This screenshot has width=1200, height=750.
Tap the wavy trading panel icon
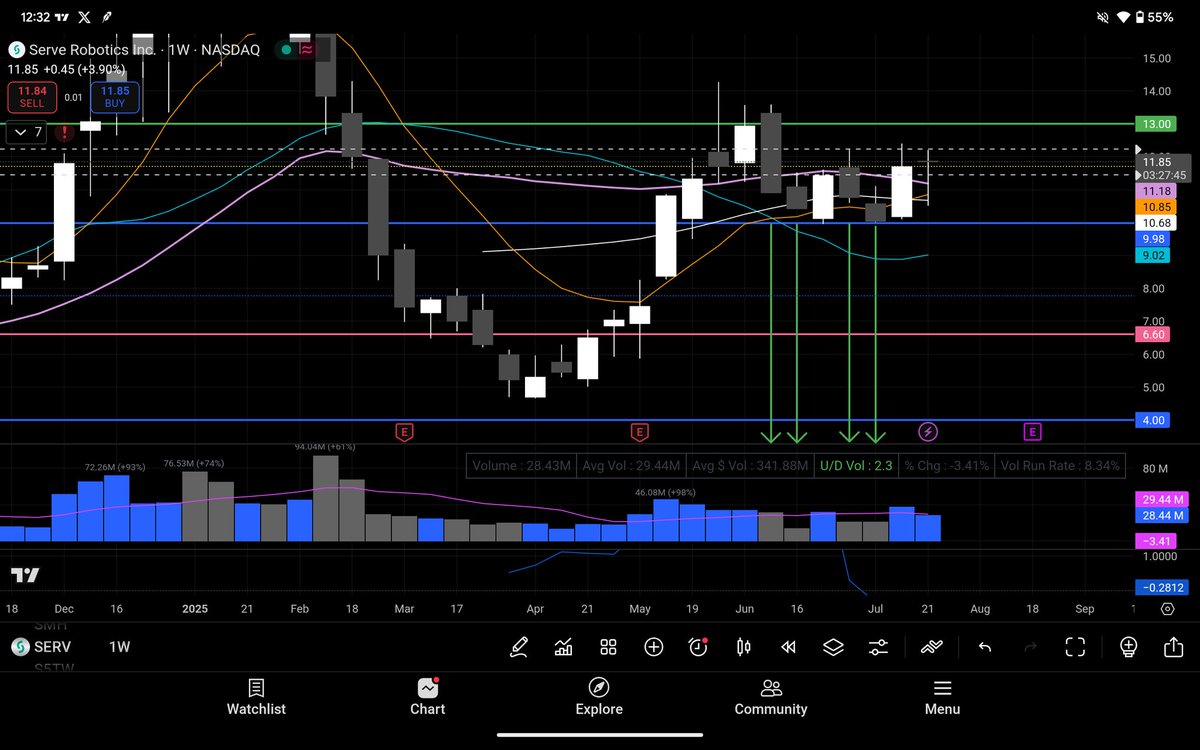click(x=931, y=647)
